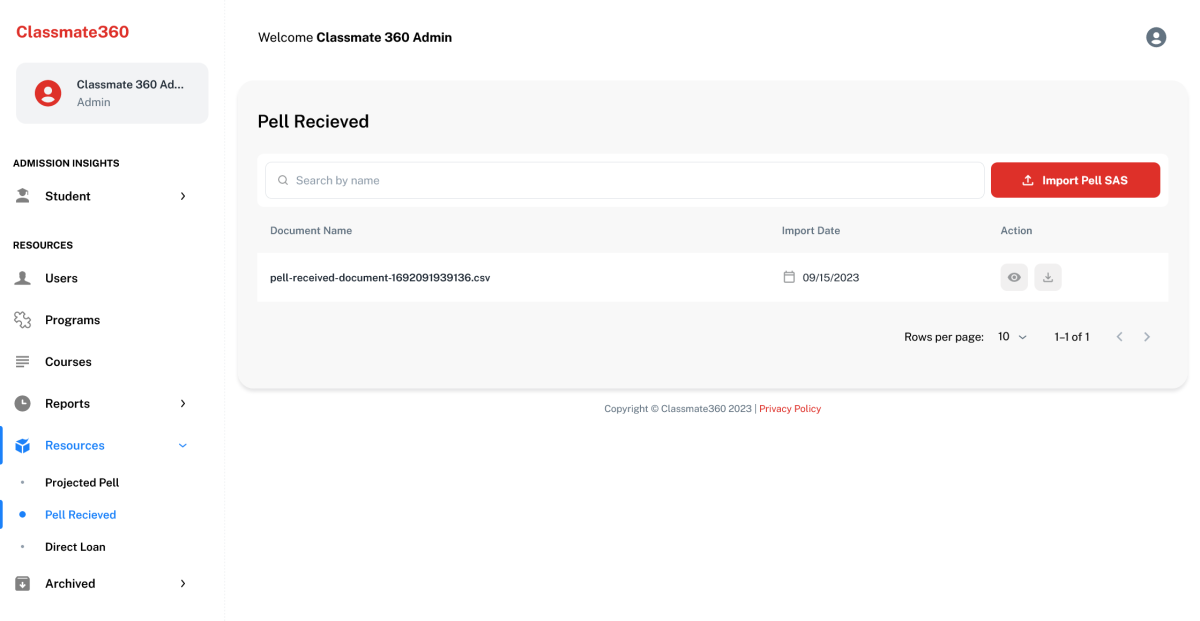1200x621 pixels.
Task: Click the user account avatar icon
Action: click(1156, 37)
